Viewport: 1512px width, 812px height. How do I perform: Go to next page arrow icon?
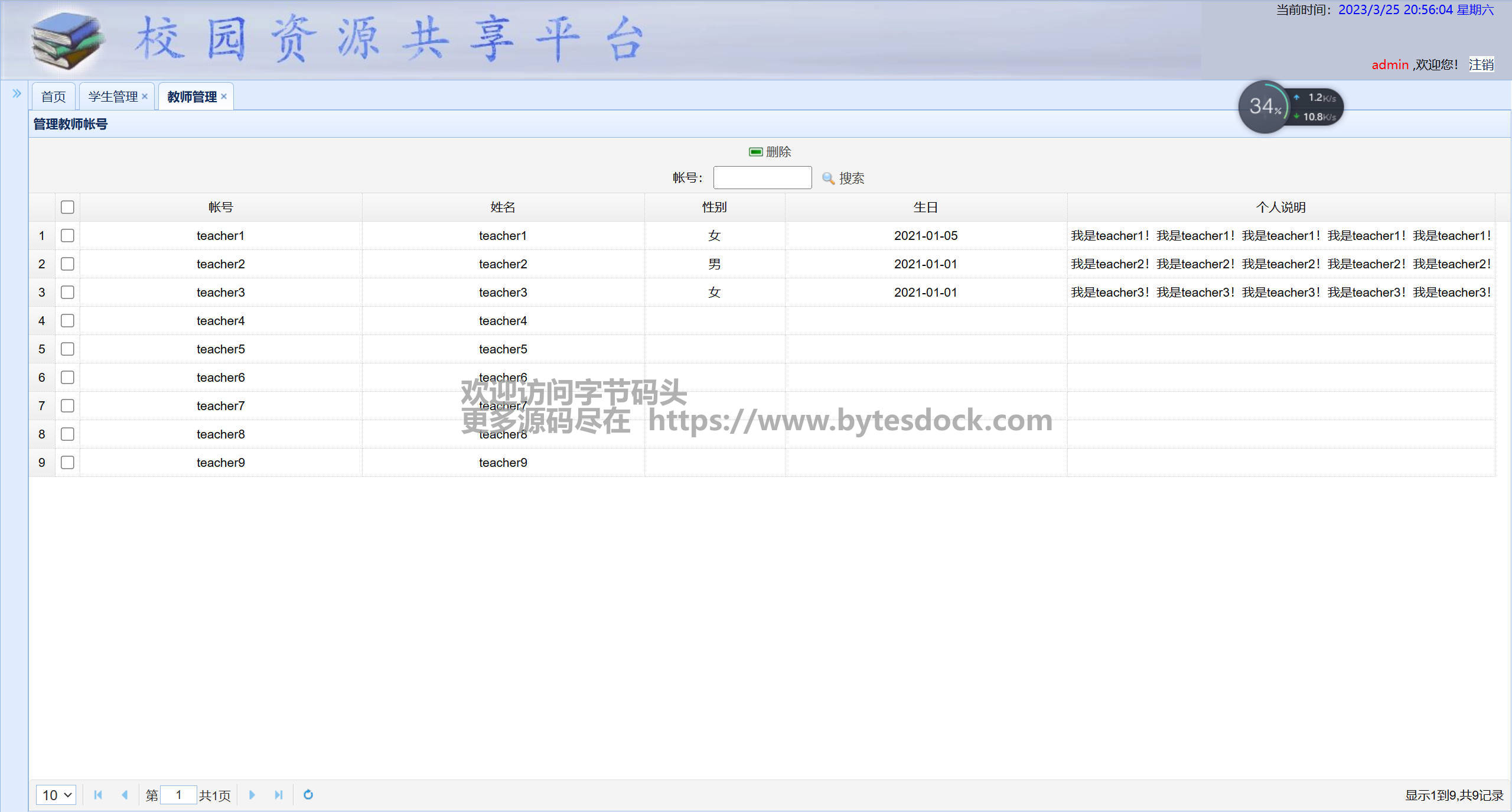(x=252, y=795)
